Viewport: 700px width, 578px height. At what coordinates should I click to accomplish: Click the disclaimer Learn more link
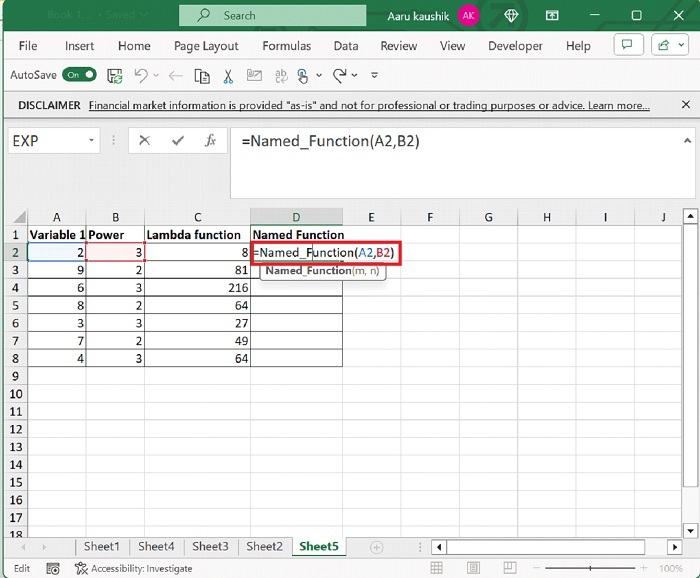[618, 105]
